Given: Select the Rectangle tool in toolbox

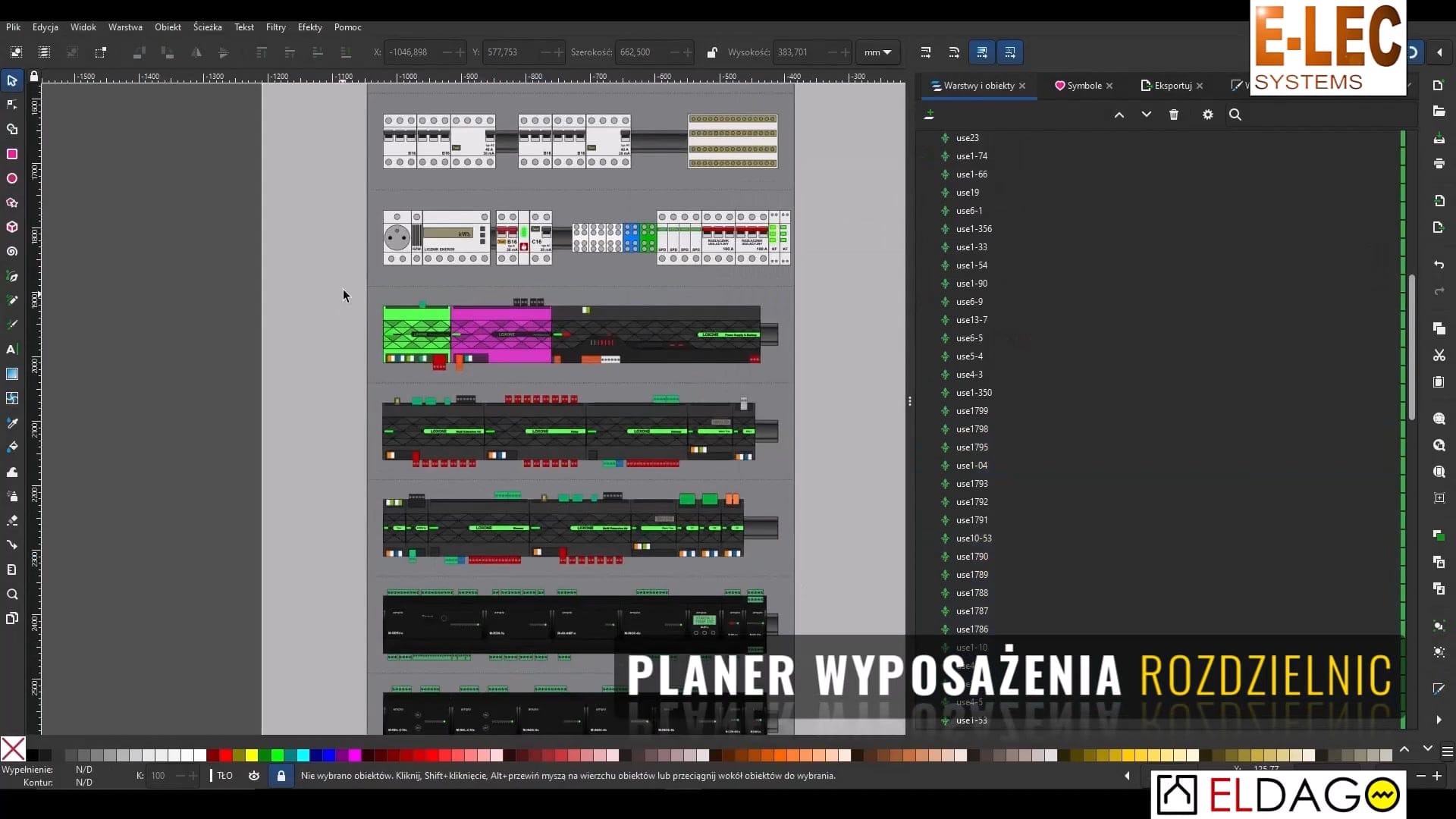Looking at the screenshot, I should tap(12, 154).
